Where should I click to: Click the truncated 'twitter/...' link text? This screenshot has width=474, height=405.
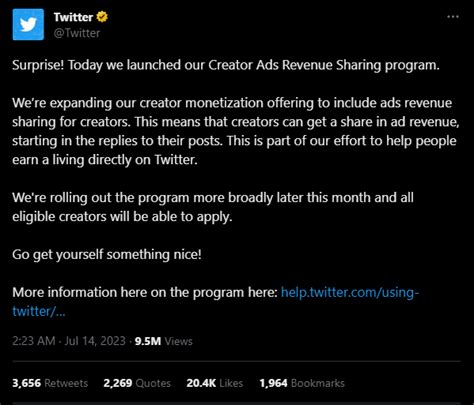click(39, 311)
